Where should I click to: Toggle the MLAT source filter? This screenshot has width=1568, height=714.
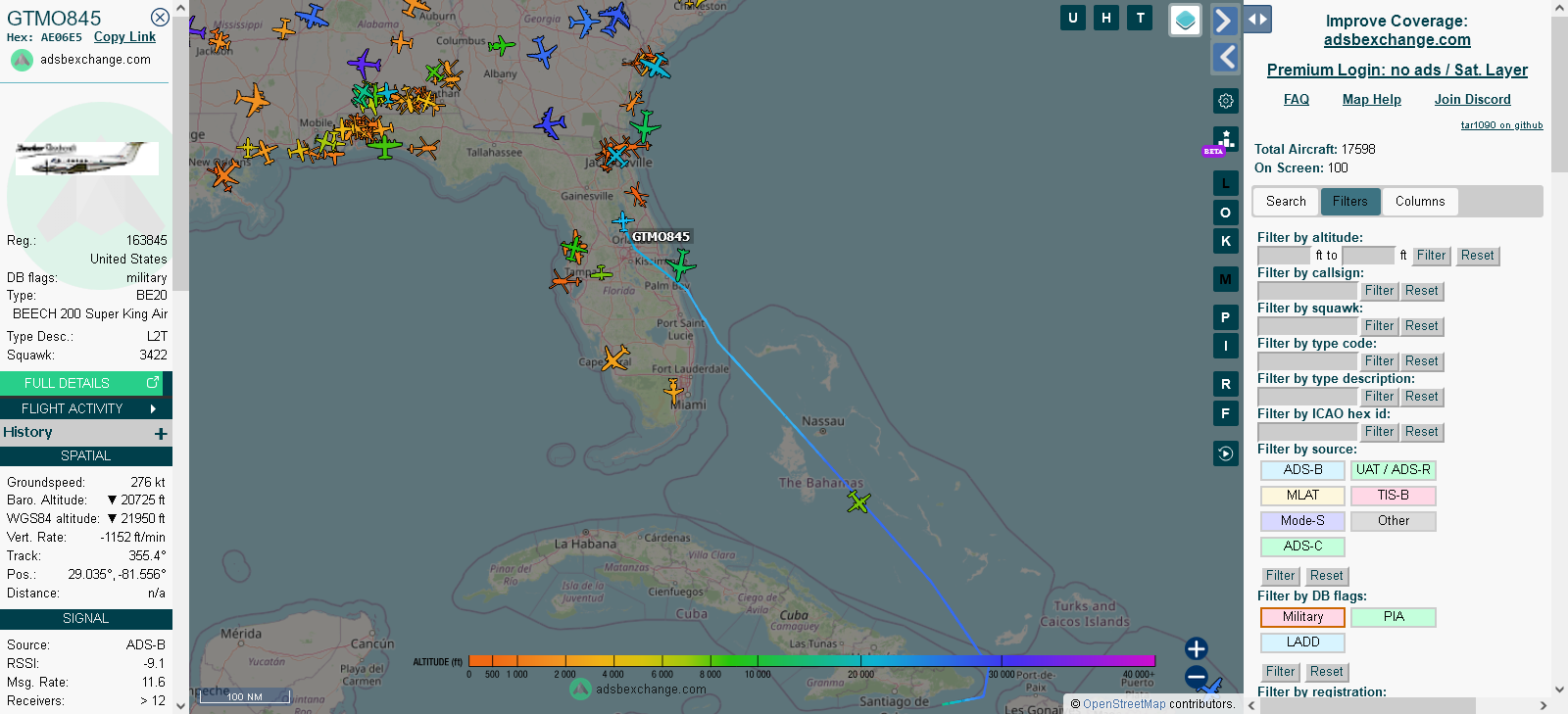(x=1302, y=496)
